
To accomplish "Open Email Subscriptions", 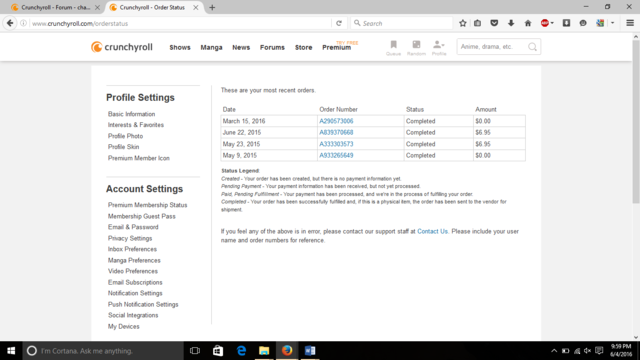I will tap(135, 282).
